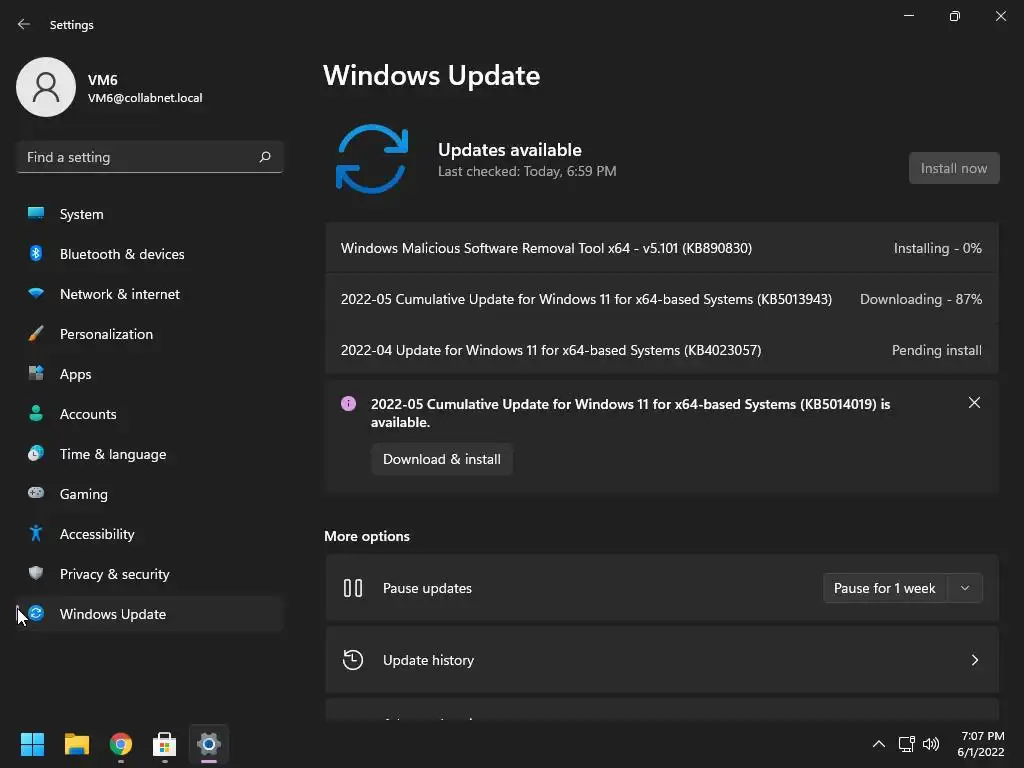Click the 7:07 PM clock and date

click(x=982, y=744)
